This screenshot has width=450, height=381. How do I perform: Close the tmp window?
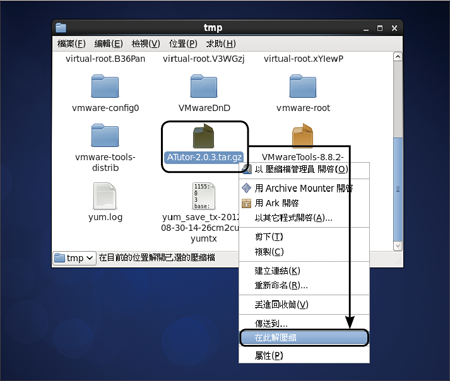394,28
